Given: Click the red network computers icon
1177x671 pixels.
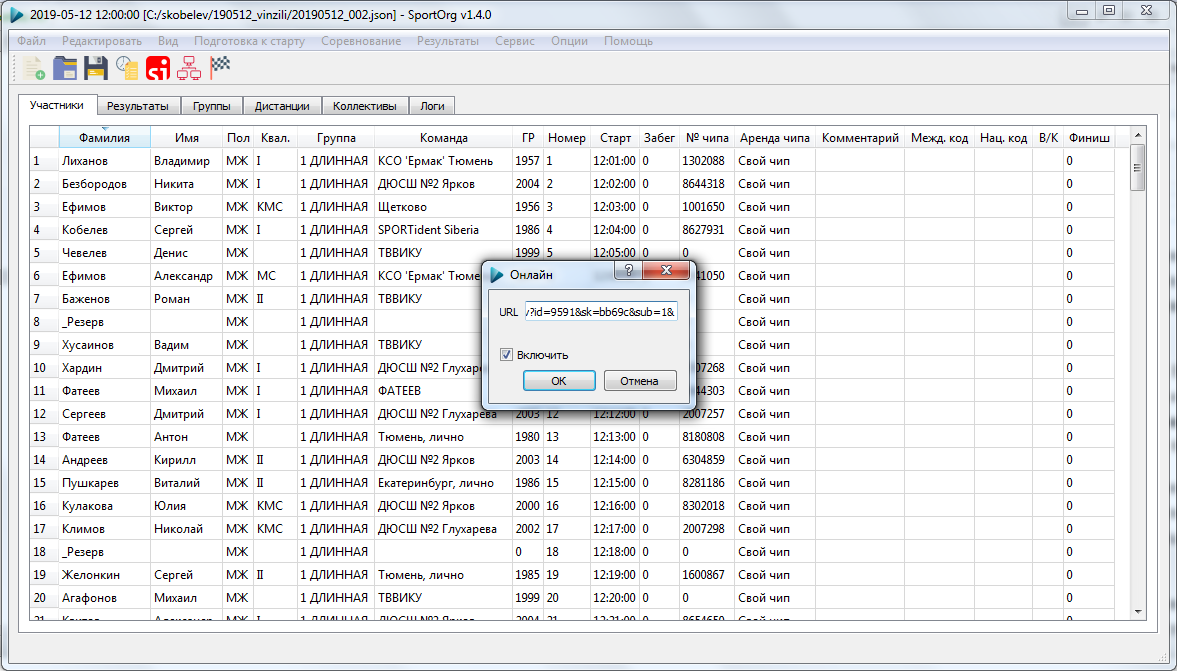Looking at the screenshot, I should click(x=189, y=68).
